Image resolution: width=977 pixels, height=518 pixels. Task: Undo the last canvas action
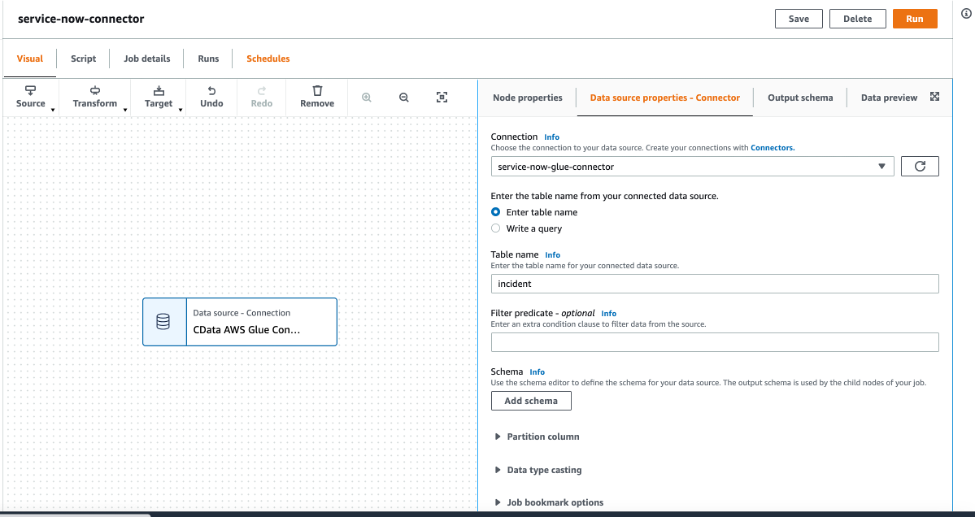pyautogui.click(x=212, y=97)
